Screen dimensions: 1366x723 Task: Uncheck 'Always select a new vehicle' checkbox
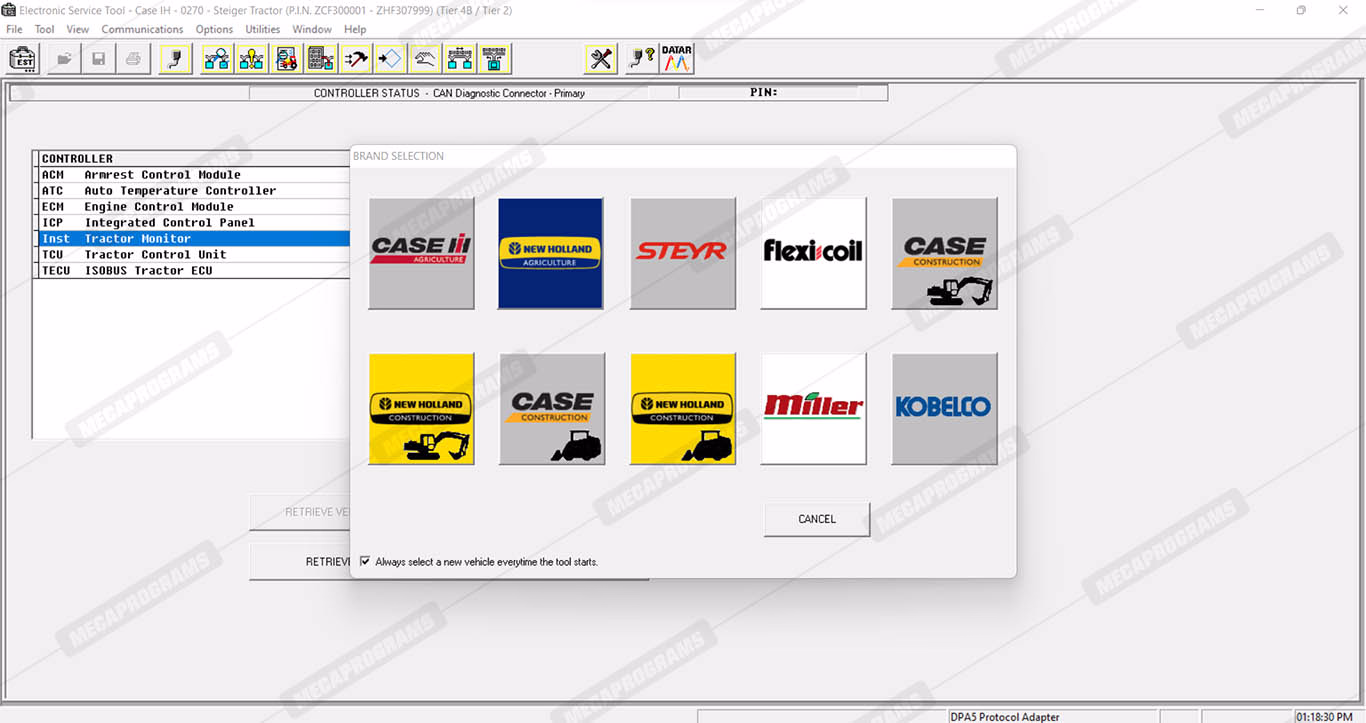(365, 562)
